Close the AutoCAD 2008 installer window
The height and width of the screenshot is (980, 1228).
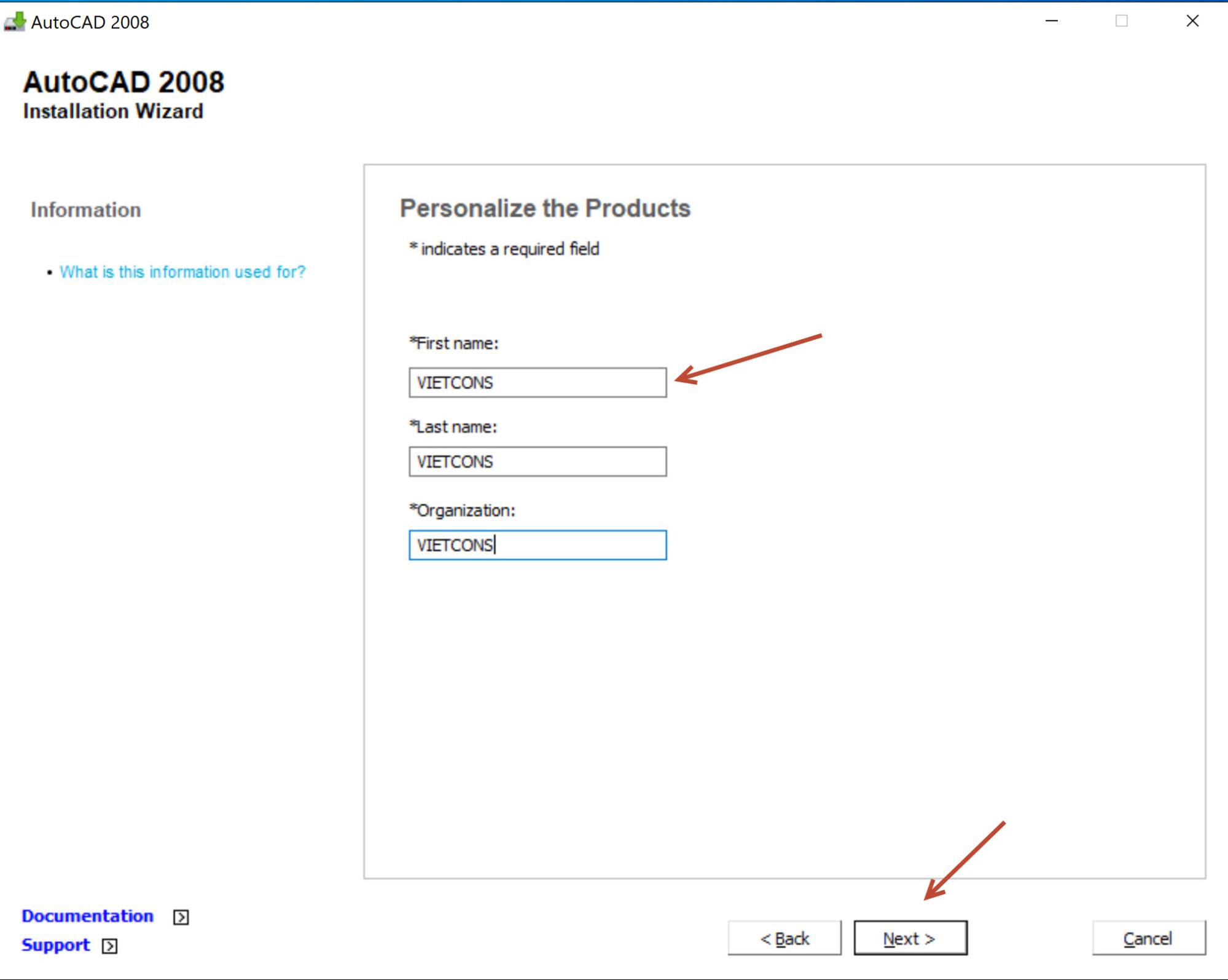(1192, 21)
